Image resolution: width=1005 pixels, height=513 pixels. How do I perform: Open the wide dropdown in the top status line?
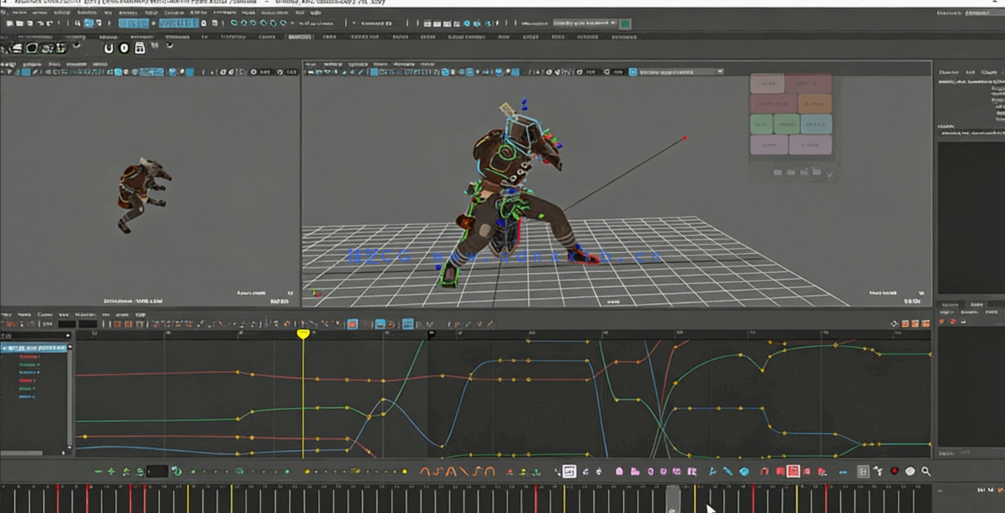coord(584,23)
